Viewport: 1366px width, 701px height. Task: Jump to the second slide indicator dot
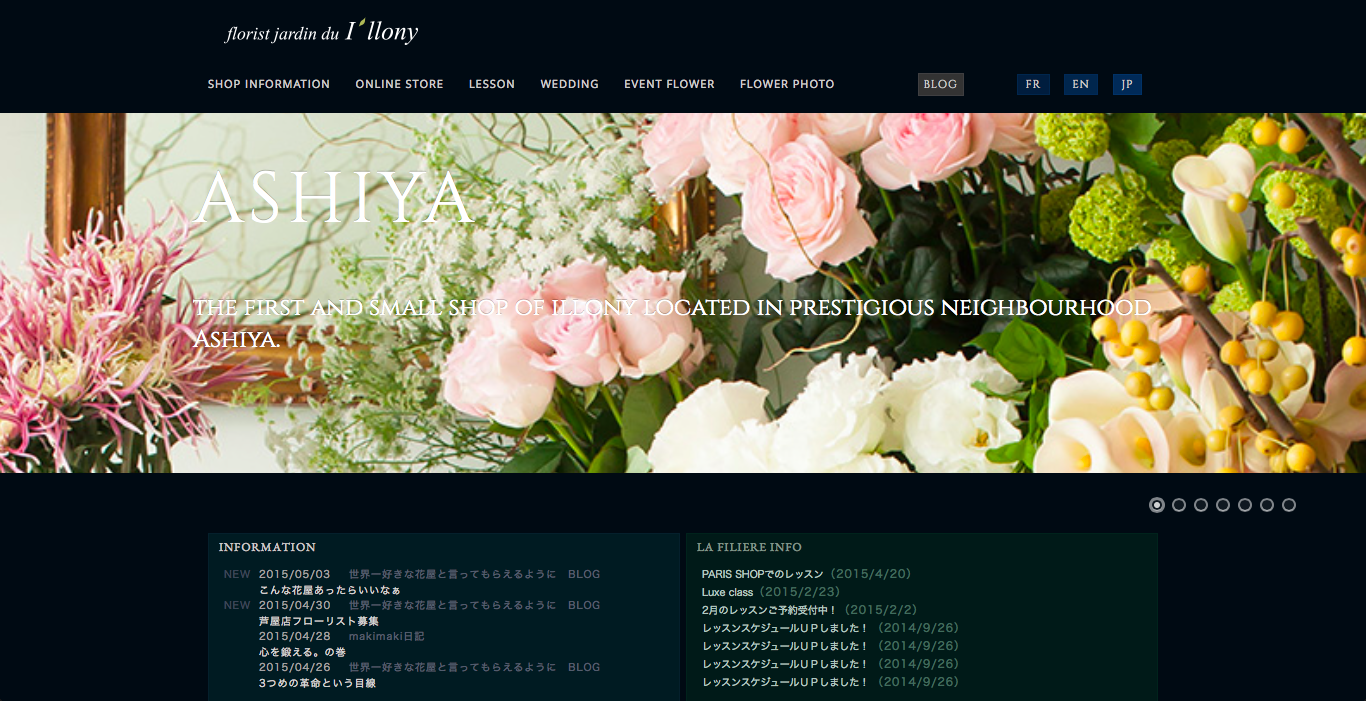pos(1179,505)
